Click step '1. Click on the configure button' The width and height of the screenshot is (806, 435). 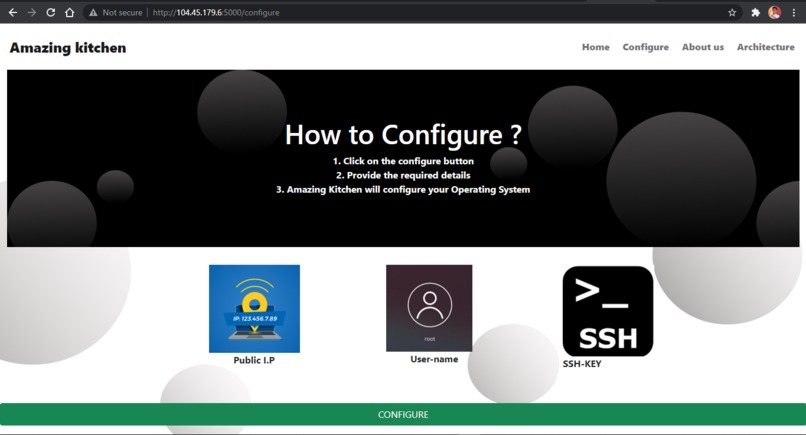pos(404,161)
